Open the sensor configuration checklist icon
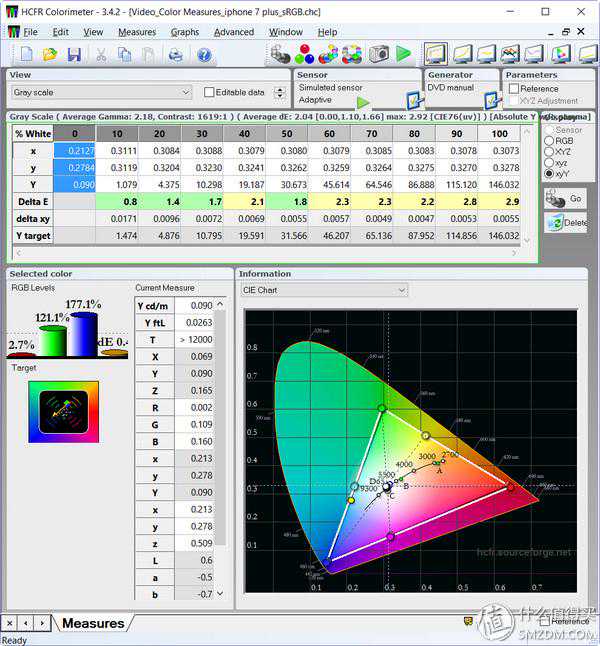Screen dimensions: 600x646 coord(414,100)
